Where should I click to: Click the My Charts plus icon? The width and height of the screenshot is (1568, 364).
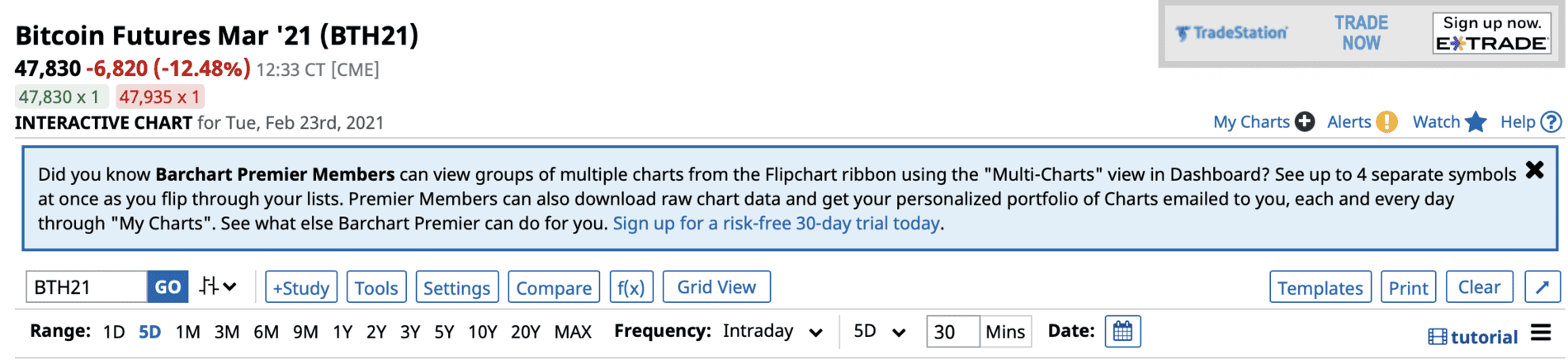point(1304,122)
